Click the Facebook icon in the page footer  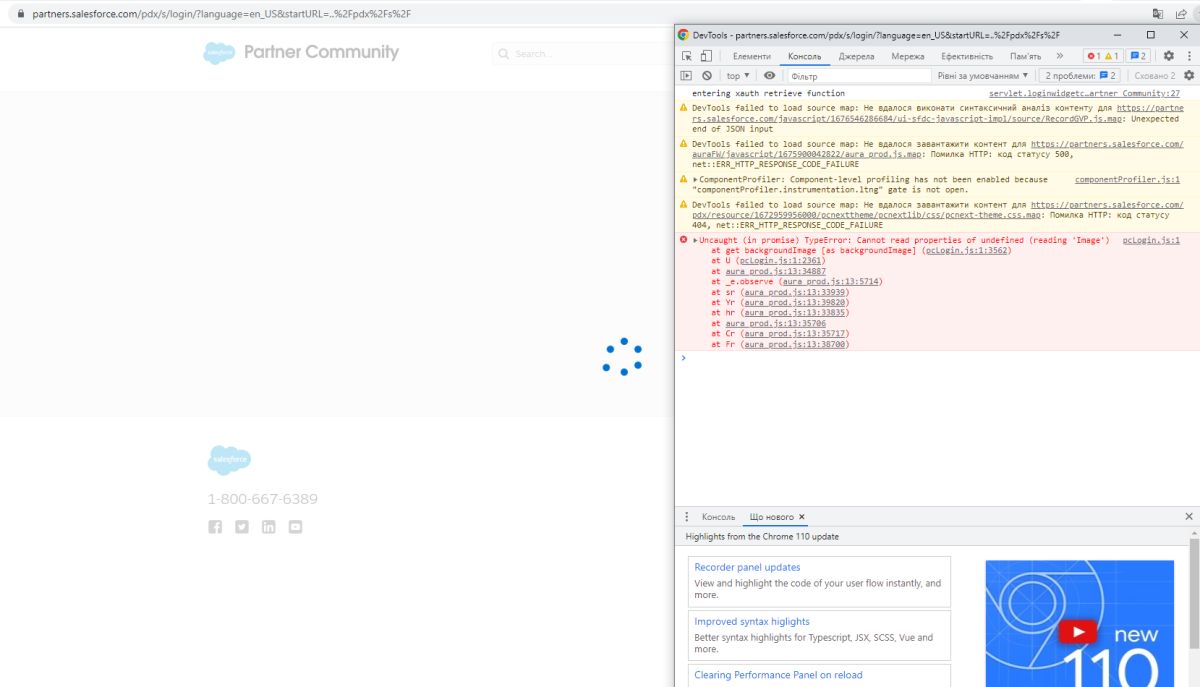pos(215,527)
